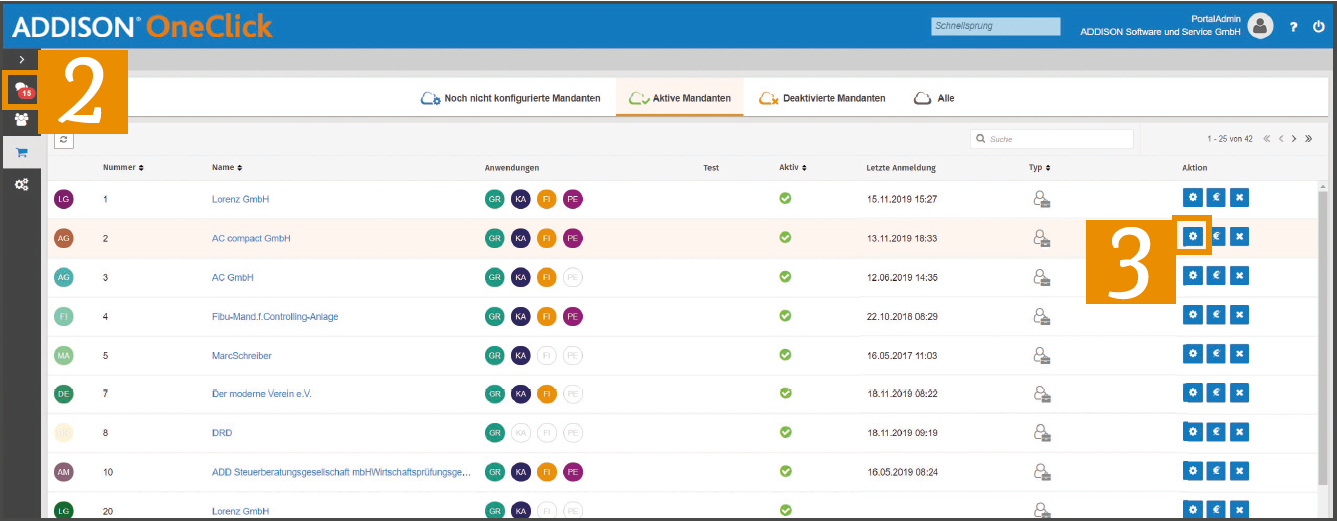Image resolution: width=1337 pixels, height=521 pixels.
Task: Sort the table by Aktiv column
Action: pyautogui.click(x=793, y=167)
